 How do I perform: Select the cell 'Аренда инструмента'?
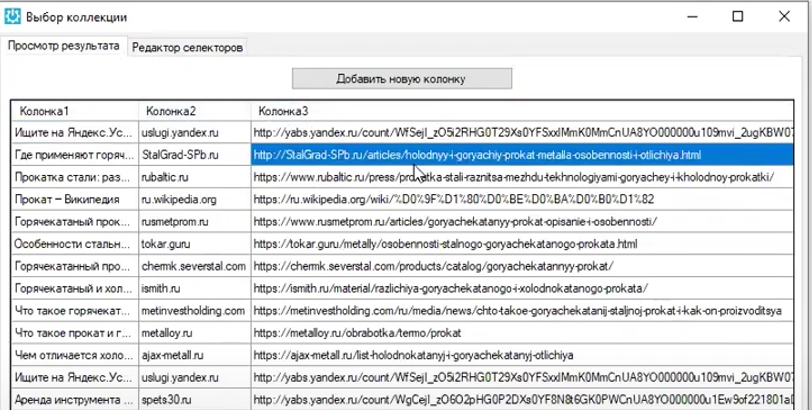point(75,400)
